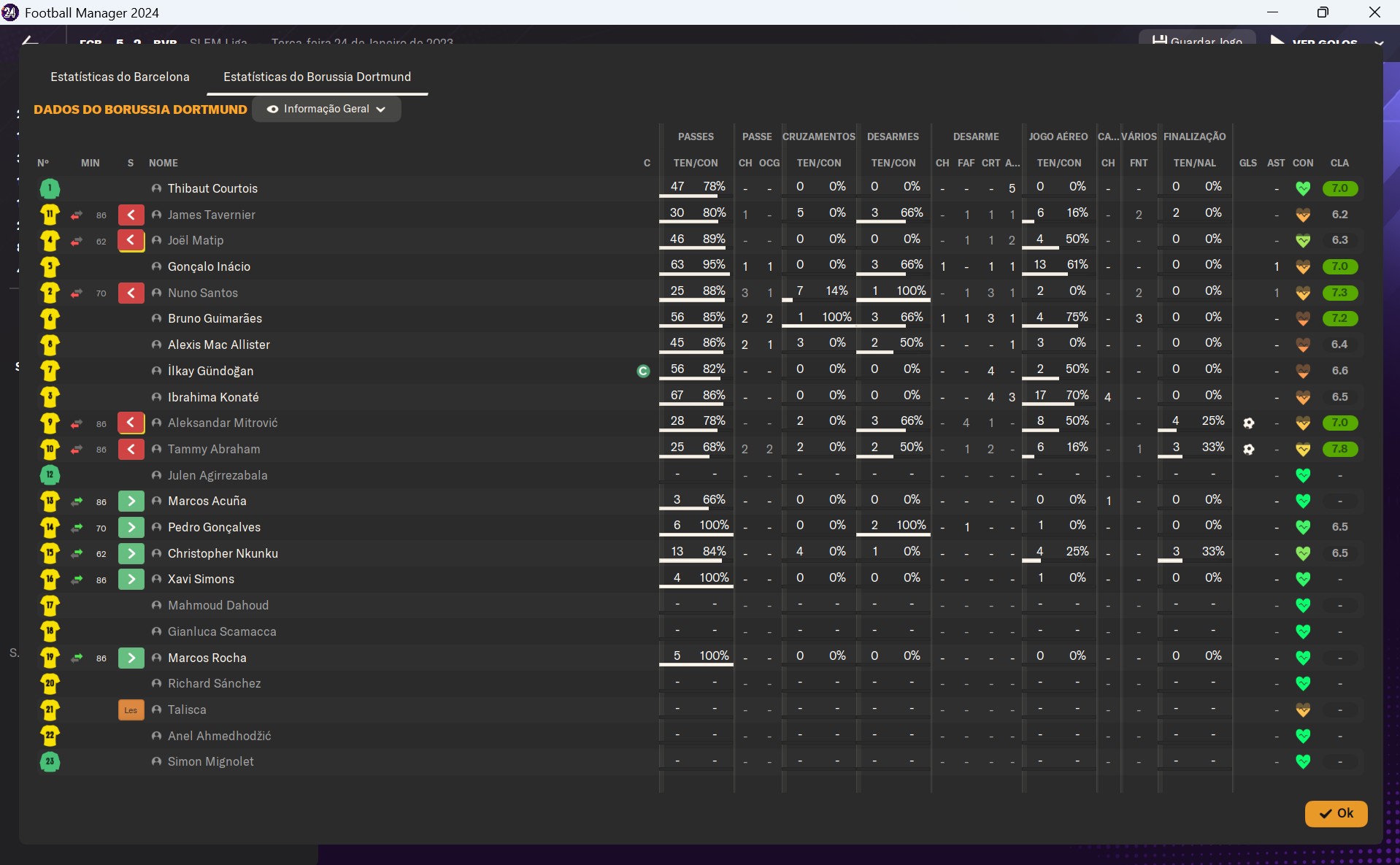Click Marcos Acuña substituted-on green arrow
The width and height of the screenshot is (1400, 865).
[131, 501]
